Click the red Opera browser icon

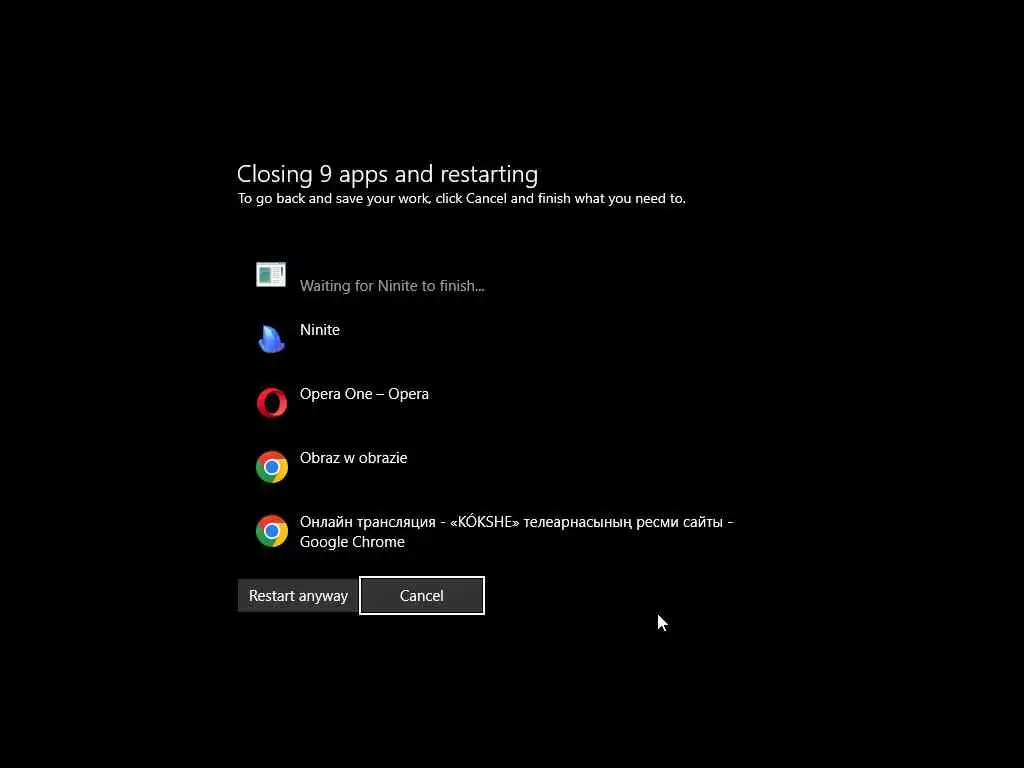272,402
